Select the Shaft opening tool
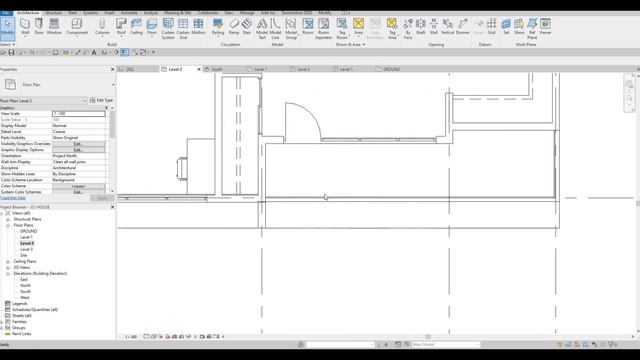Viewport: 640px width, 360px height. click(420, 27)
